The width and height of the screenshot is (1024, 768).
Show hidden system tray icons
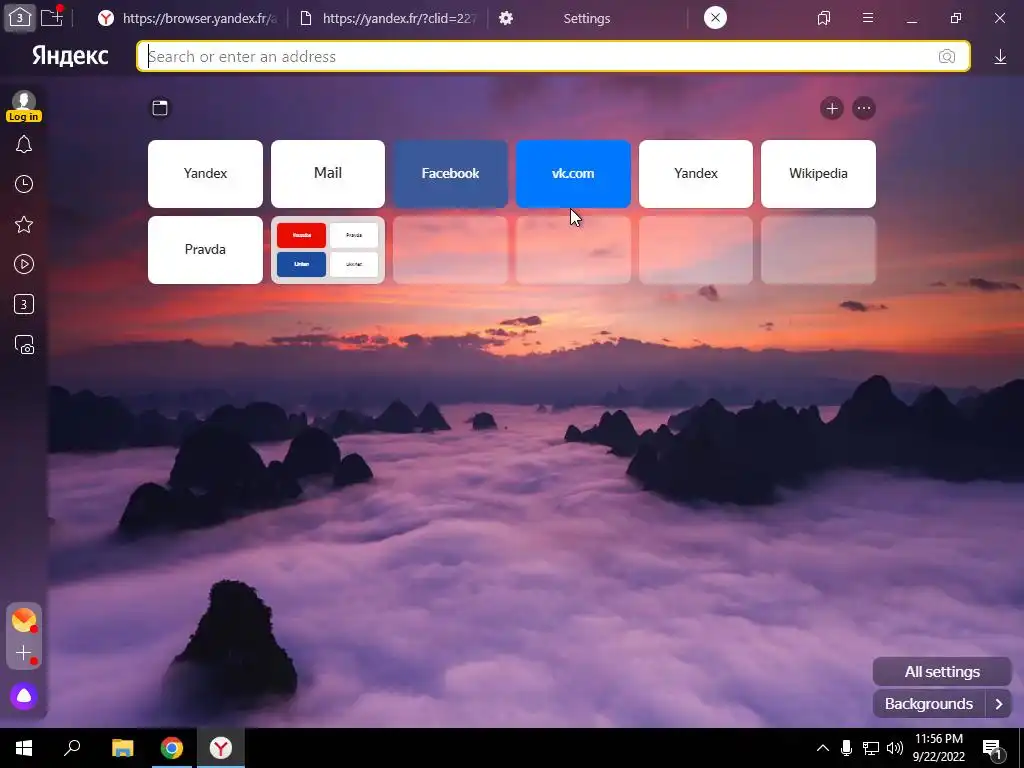point(823,748)
